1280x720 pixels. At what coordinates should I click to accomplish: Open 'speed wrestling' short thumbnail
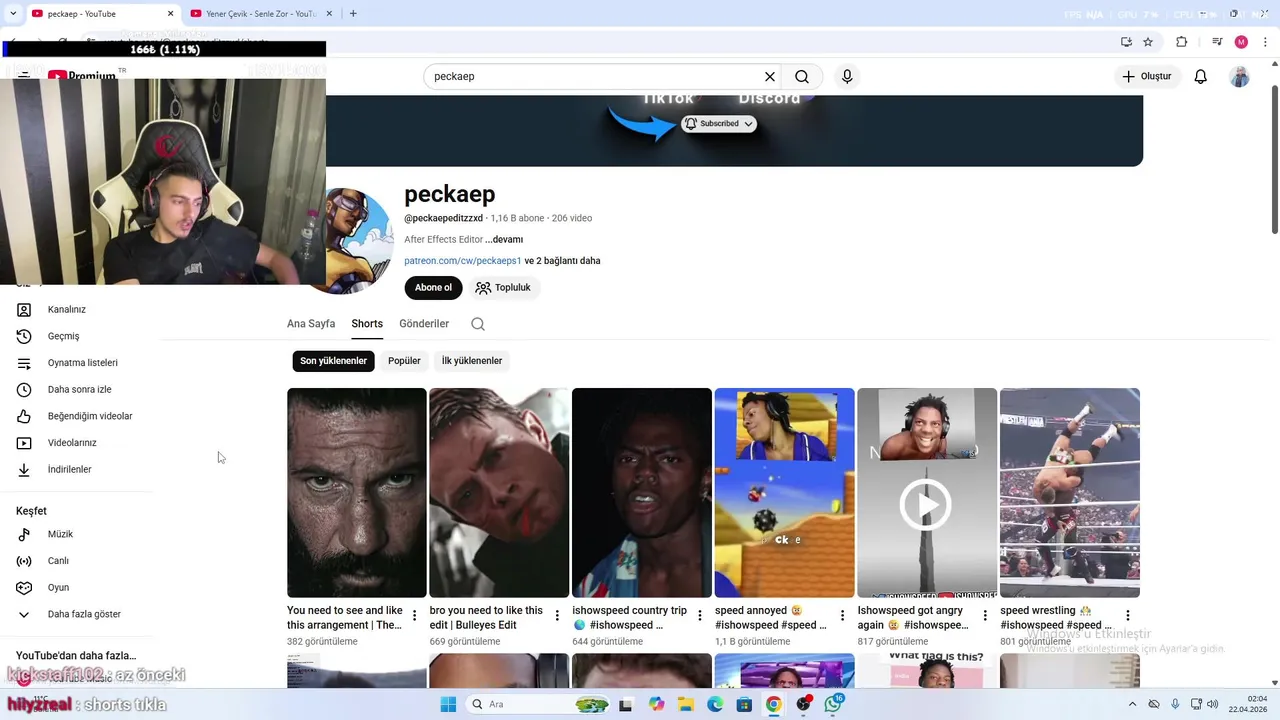(1070, 493)
